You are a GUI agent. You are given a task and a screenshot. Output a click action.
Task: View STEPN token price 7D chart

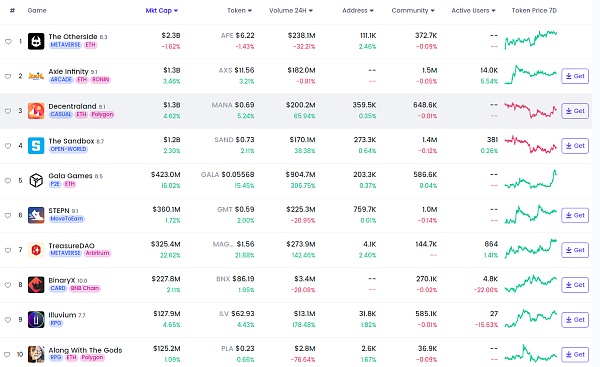(531, 215)
